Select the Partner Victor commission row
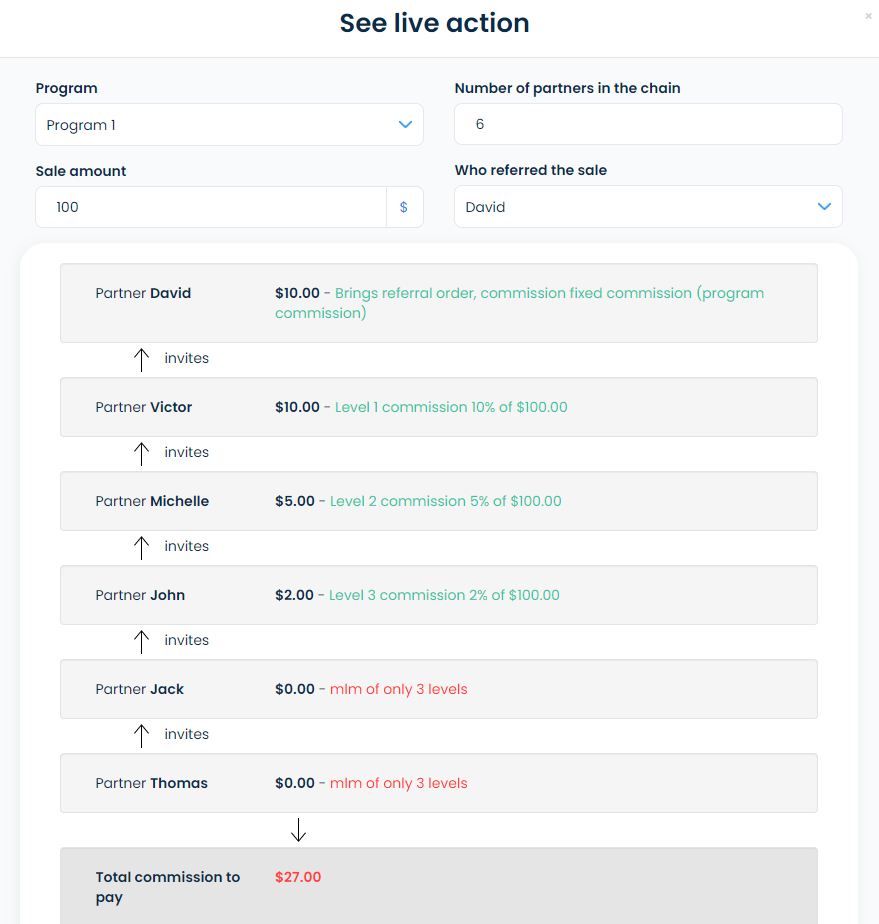 point(438,407)
